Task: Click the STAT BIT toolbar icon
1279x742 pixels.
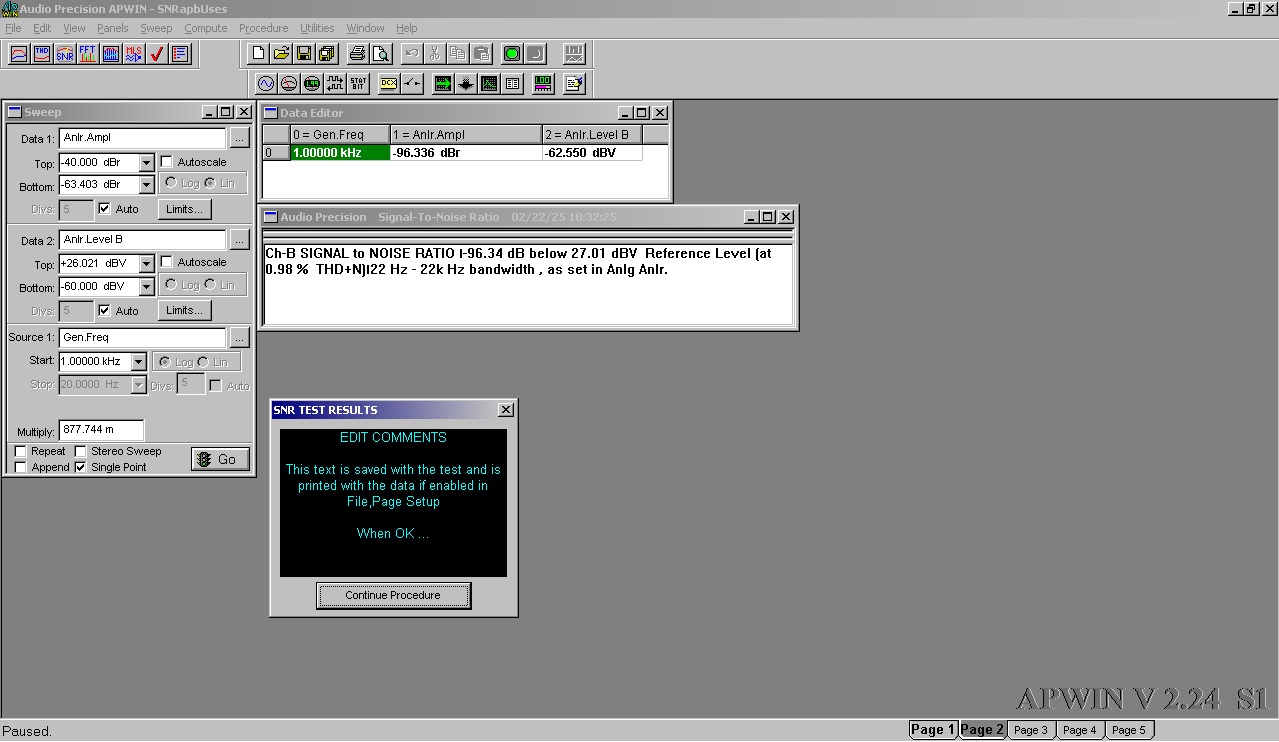Action: (358, 84)
